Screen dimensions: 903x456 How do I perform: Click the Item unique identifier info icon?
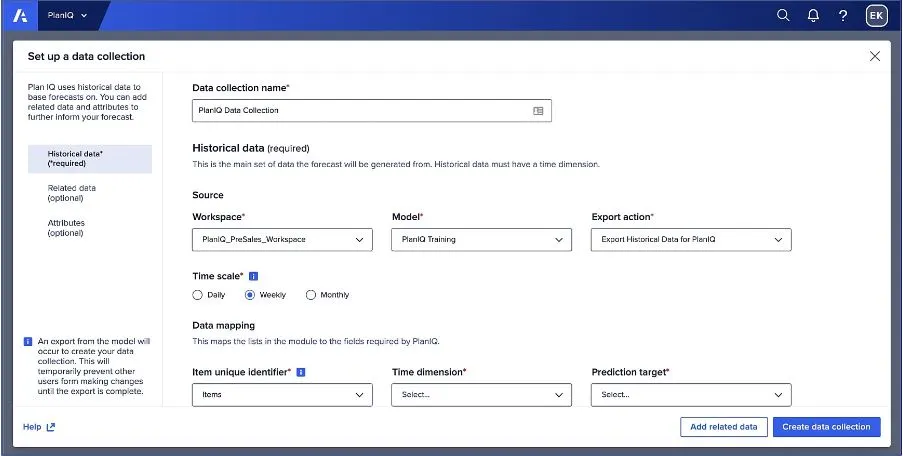pos(301,373)
